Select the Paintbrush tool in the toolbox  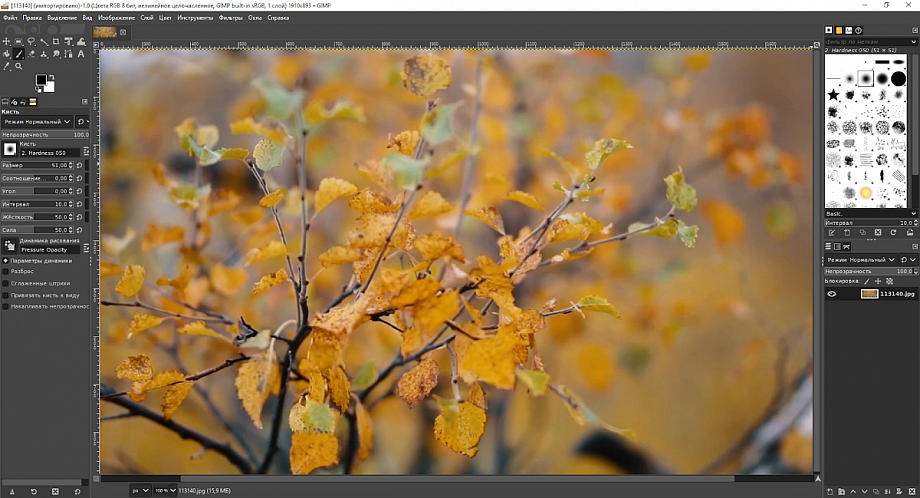(x=19, y=54)
